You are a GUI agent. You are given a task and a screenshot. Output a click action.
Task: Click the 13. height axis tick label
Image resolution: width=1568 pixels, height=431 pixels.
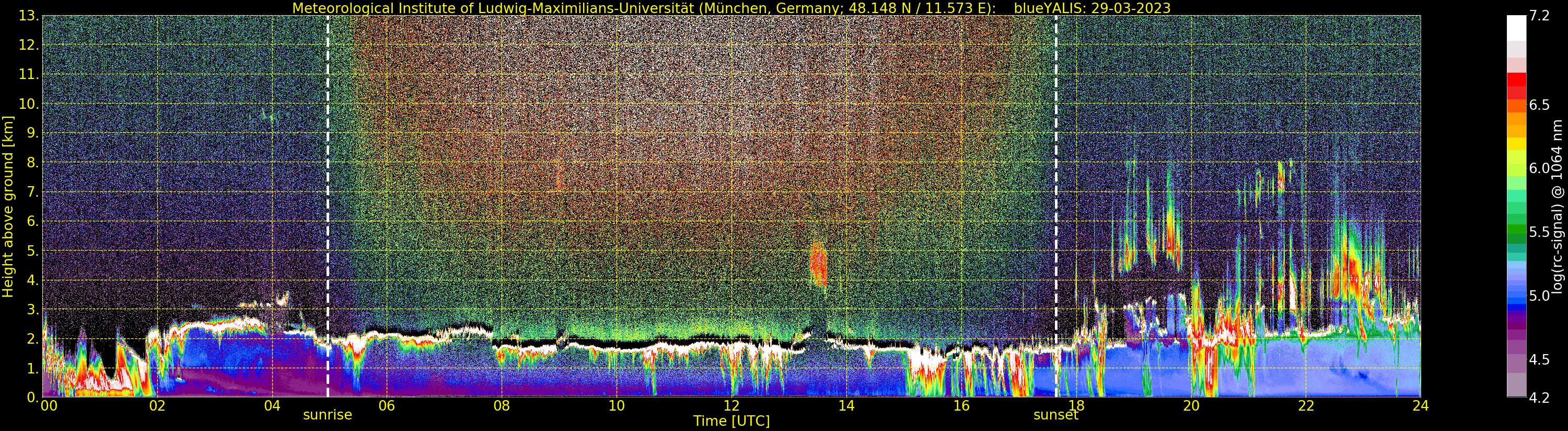coord(29,16)
